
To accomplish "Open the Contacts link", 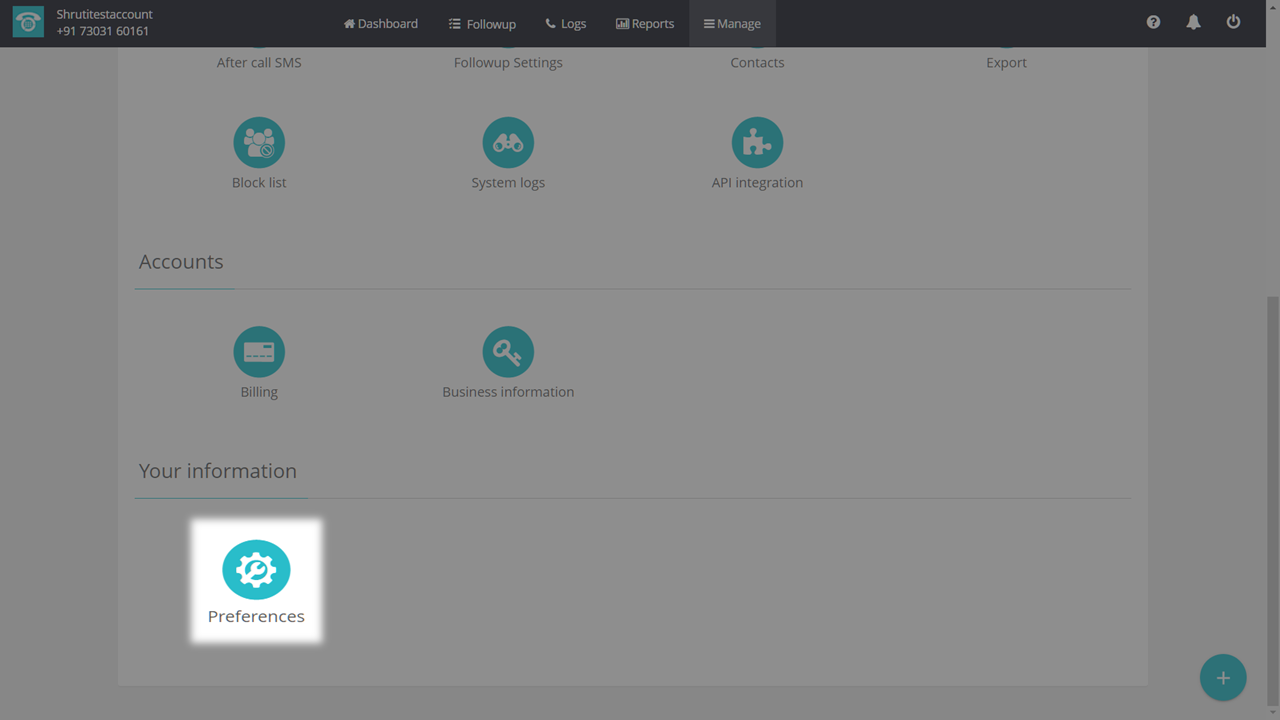I will click(757, 62).
